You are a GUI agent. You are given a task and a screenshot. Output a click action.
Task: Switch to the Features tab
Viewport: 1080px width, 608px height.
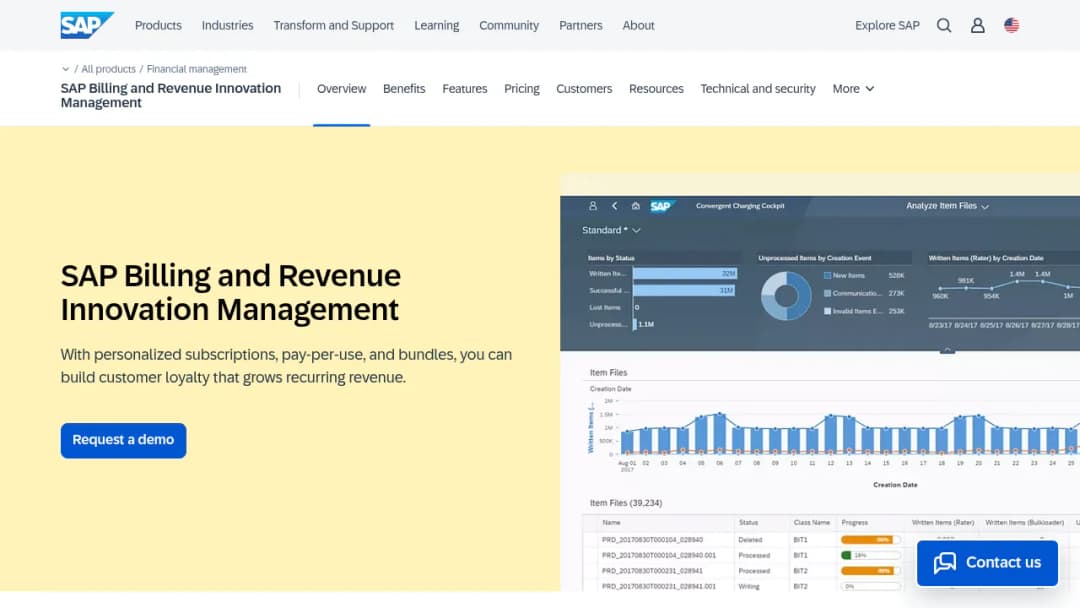coord(465,89)
